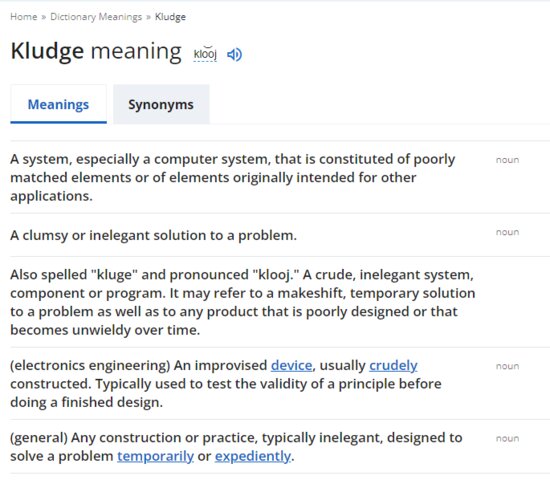Click the temporarily hyperlink
This screenshot has width=550, height=484.
[155, 456]
